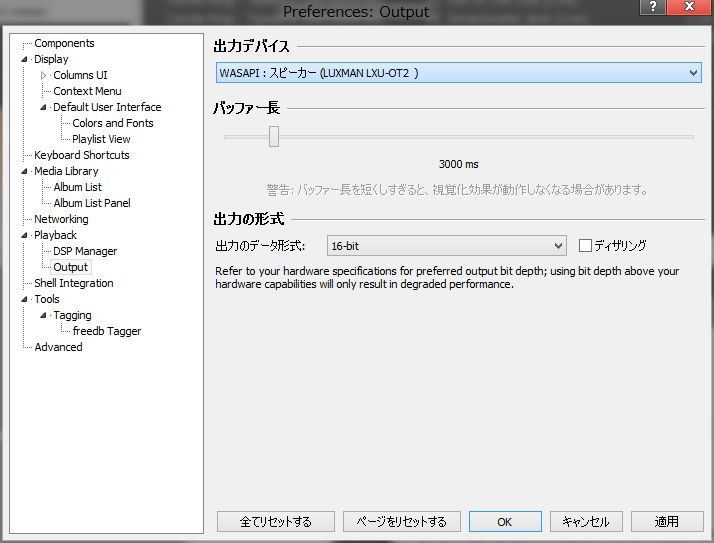Open Shell Integration settings
714x543 pixels.
pyautogui.click(x=74, y=283)
